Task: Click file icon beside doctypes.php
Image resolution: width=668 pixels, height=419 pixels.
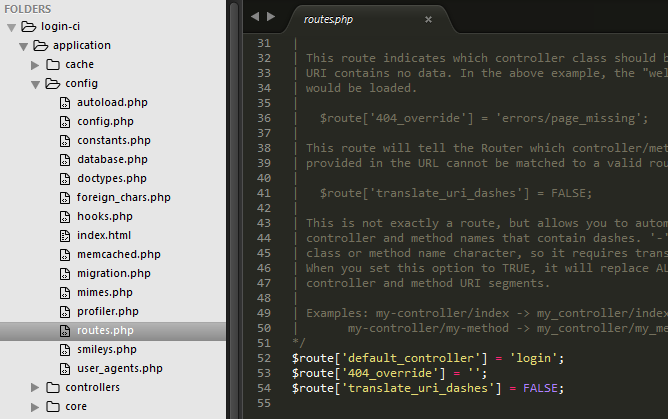Action: click(65, 179)
